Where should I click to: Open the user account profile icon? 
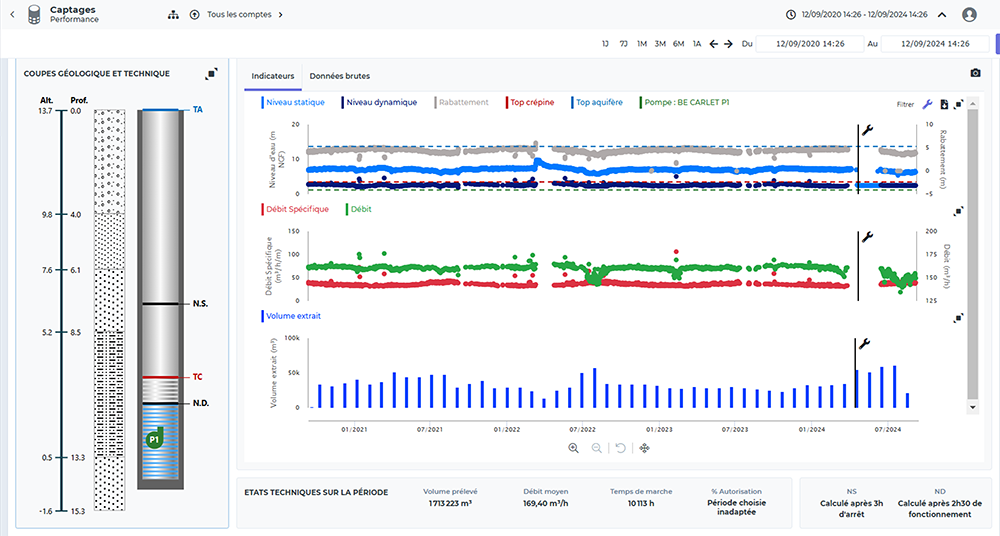tap(969, 15)
